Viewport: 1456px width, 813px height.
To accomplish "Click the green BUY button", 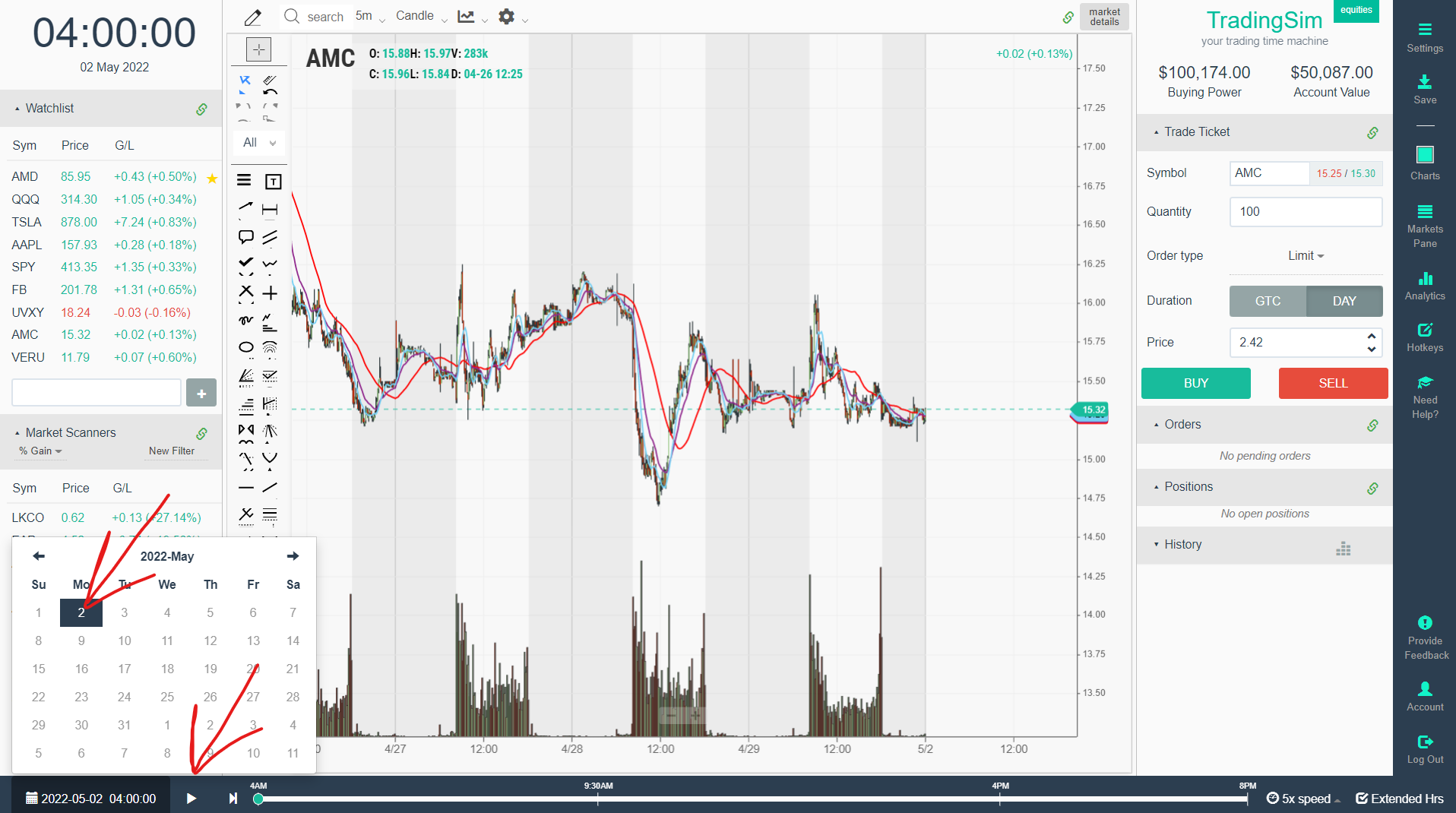I will (x=1195, y=383).
